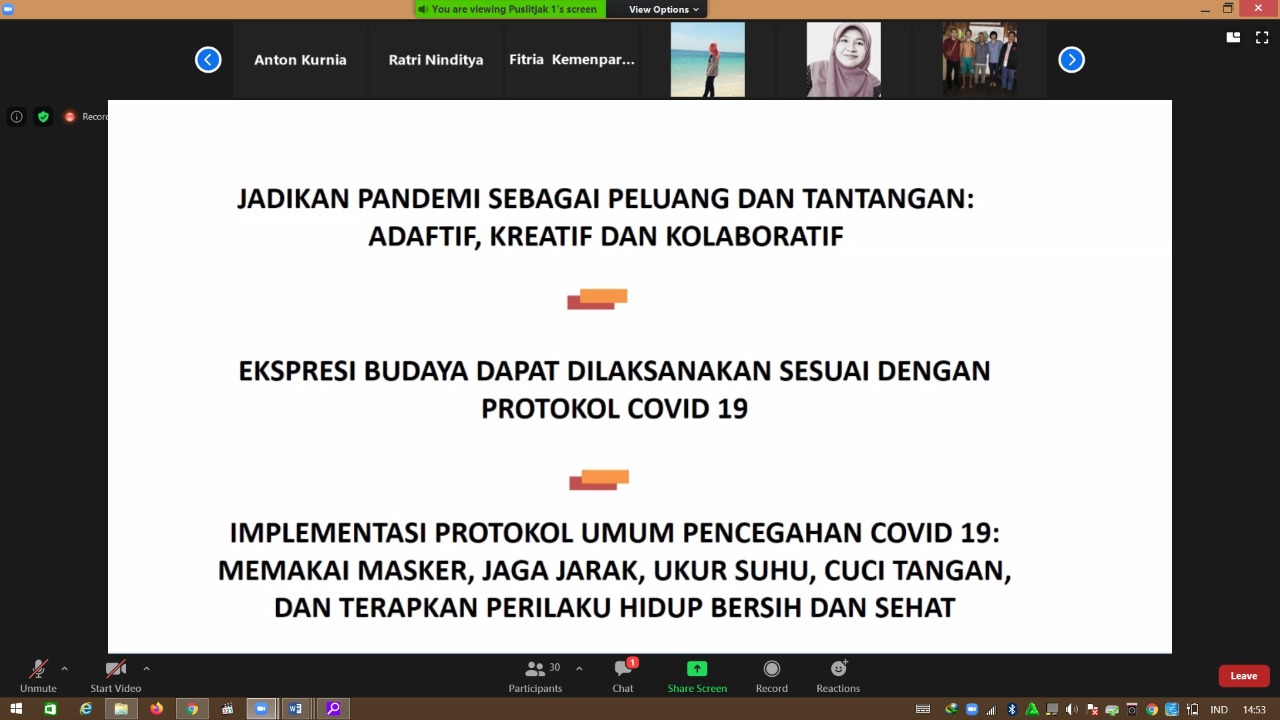
Task: Switch gallery view layout icon
Action: click(1233, 38)
